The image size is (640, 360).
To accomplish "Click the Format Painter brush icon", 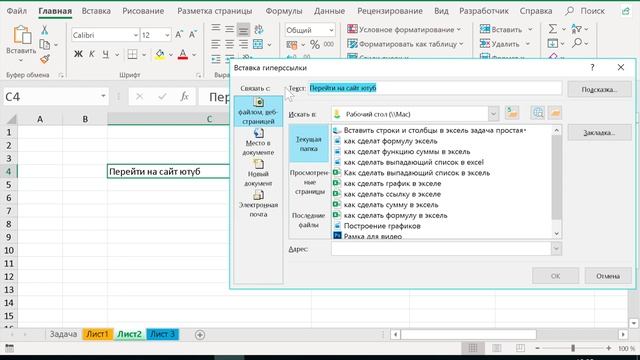I will click(45, 59).
